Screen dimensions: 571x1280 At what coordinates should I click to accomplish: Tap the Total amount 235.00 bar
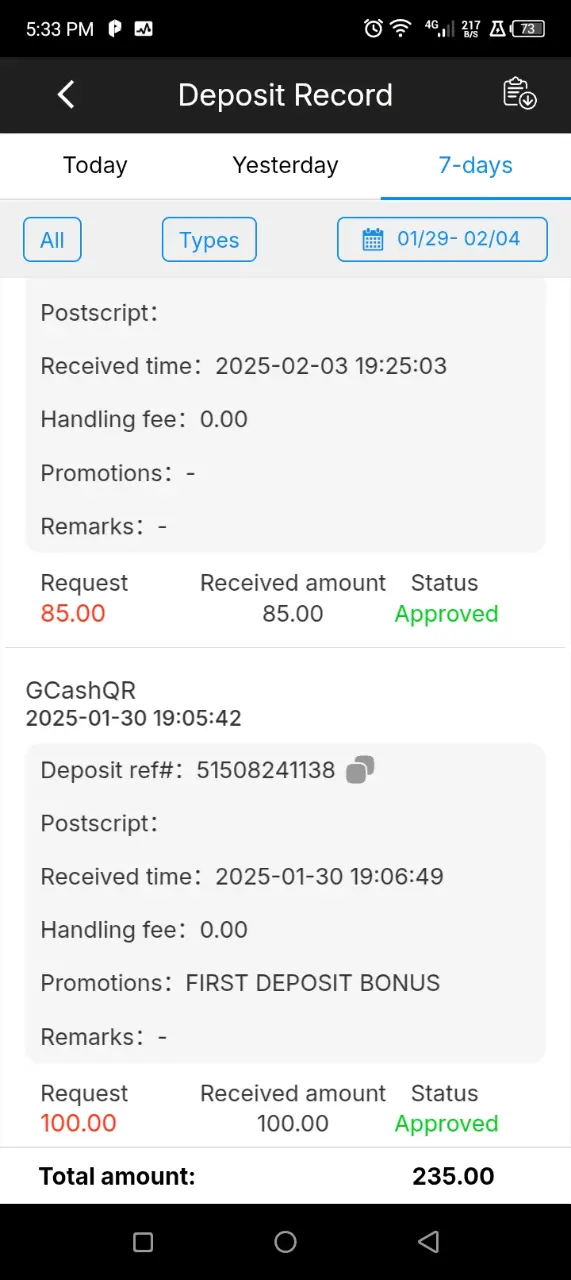coord(285,1176)
